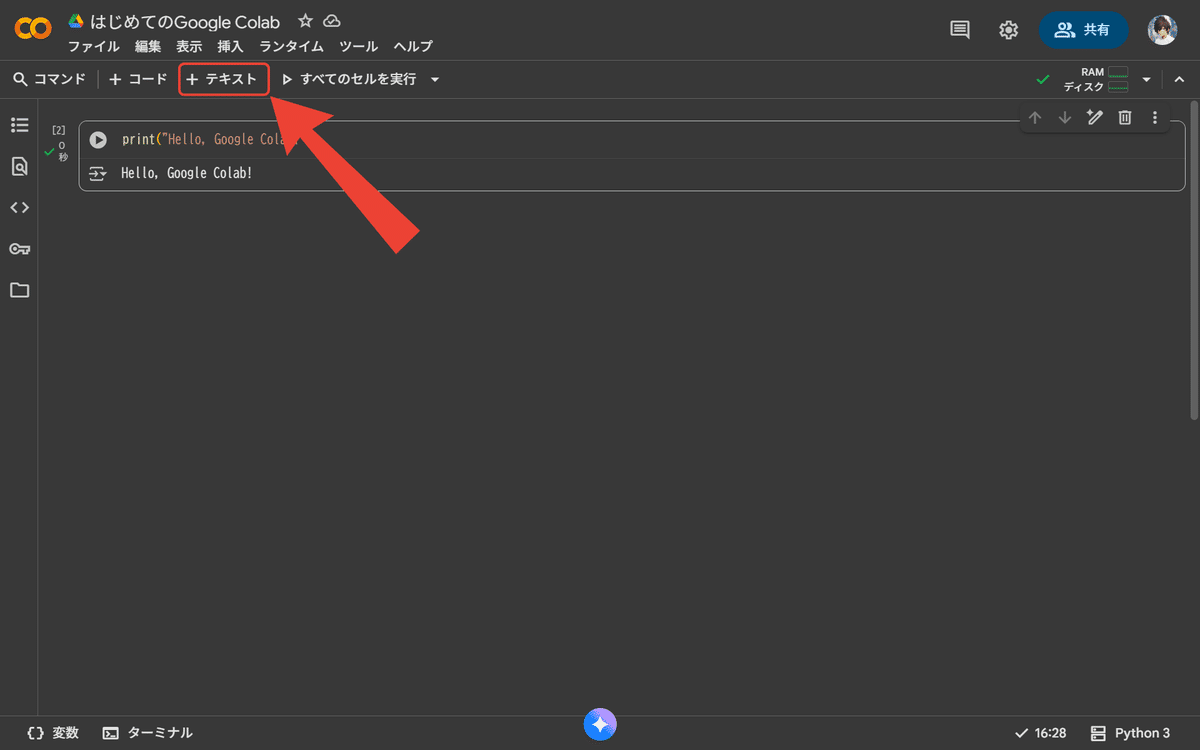
Task: Open the 表示 menu
Action: (x=189, y=46)
